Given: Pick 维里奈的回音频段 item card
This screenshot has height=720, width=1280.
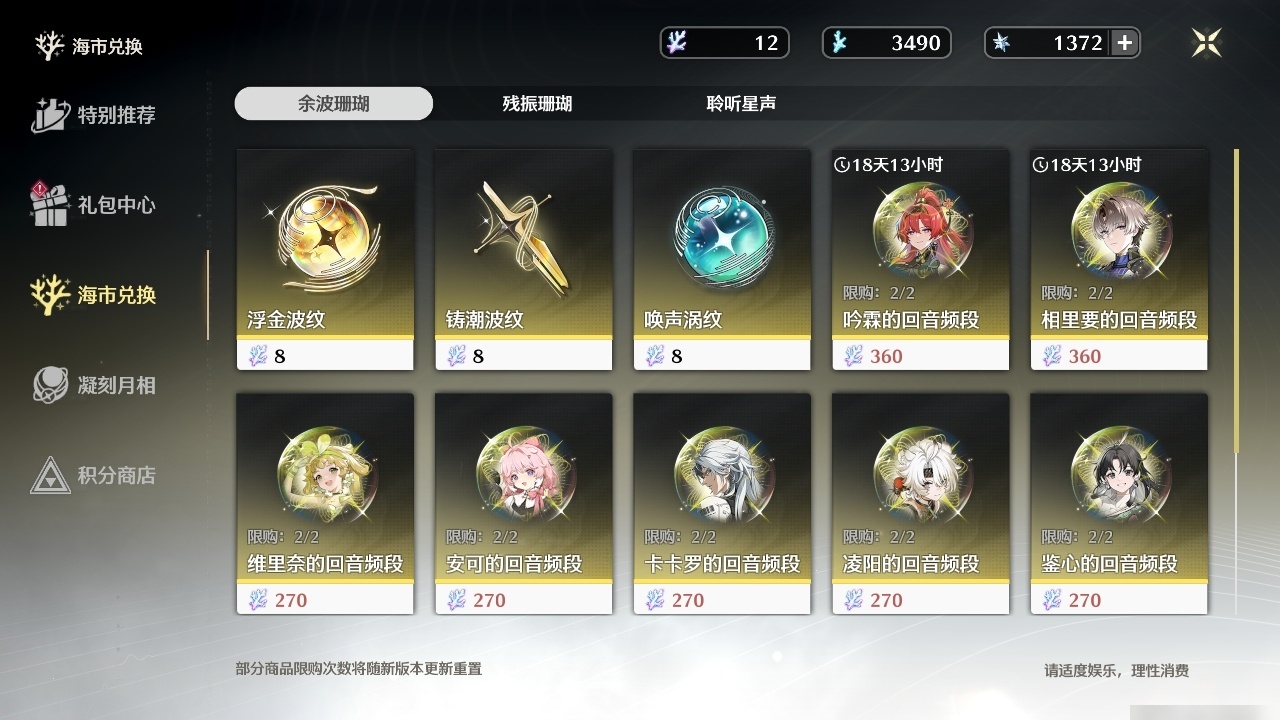Looking at the screenshot, I should tap(325, 503).
